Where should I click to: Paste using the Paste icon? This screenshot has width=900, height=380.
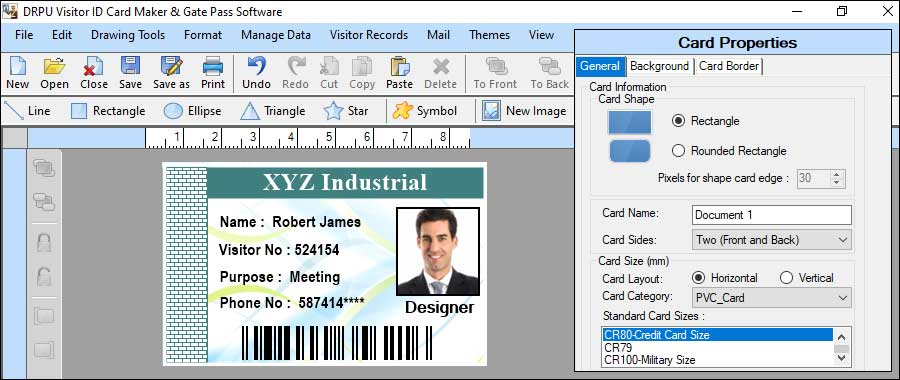tap(399, 73)
